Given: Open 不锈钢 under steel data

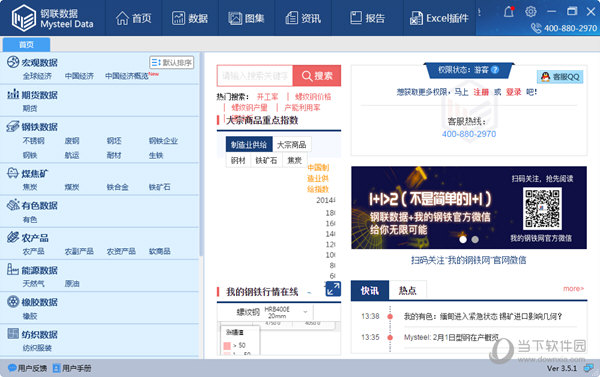Looking at the screenshot, I should pyautogui.click(x=33, y=140).
